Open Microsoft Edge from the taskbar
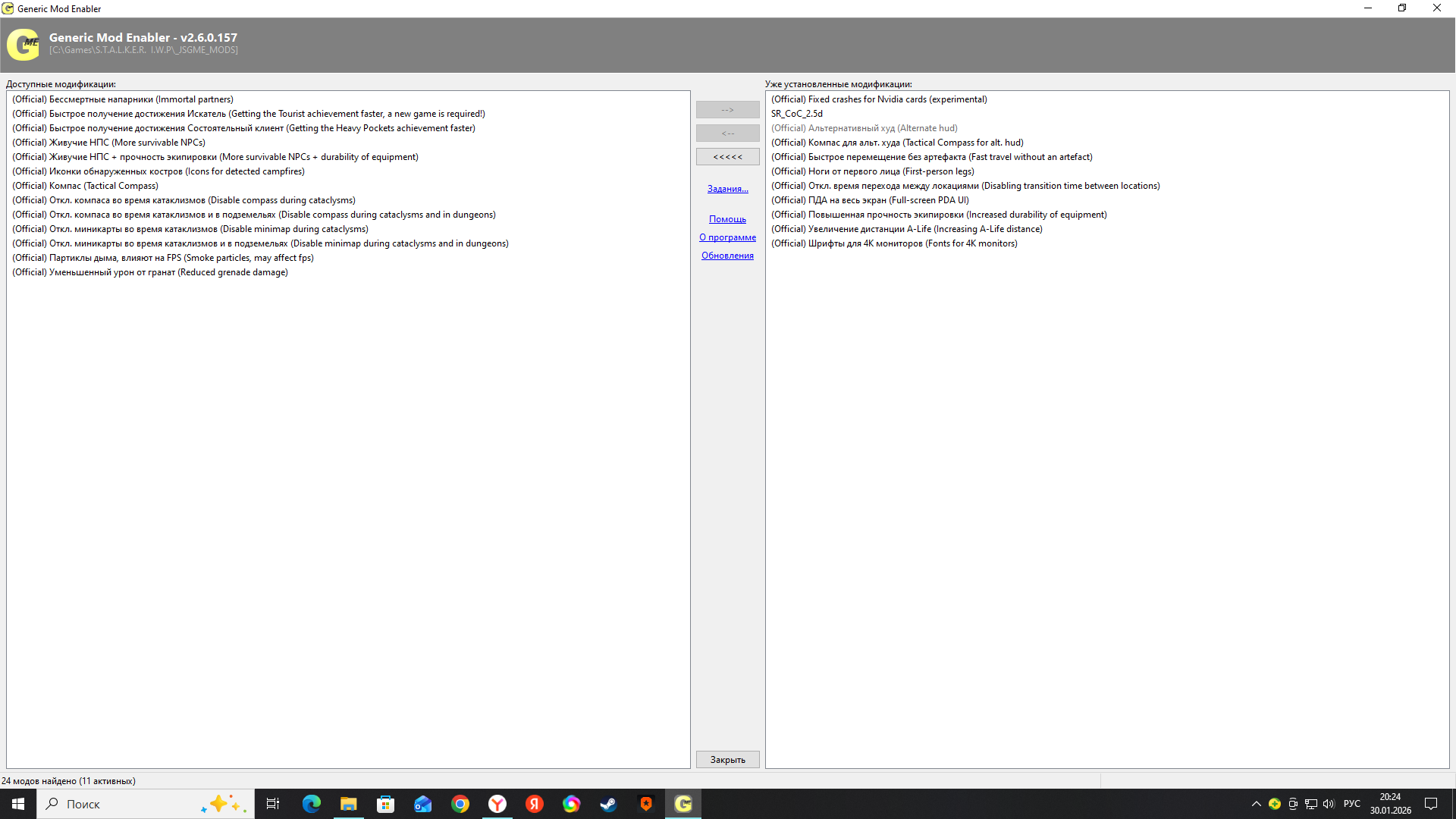Image resolution: width=1456 pixels, height=819 pixels. click(311, 804)
